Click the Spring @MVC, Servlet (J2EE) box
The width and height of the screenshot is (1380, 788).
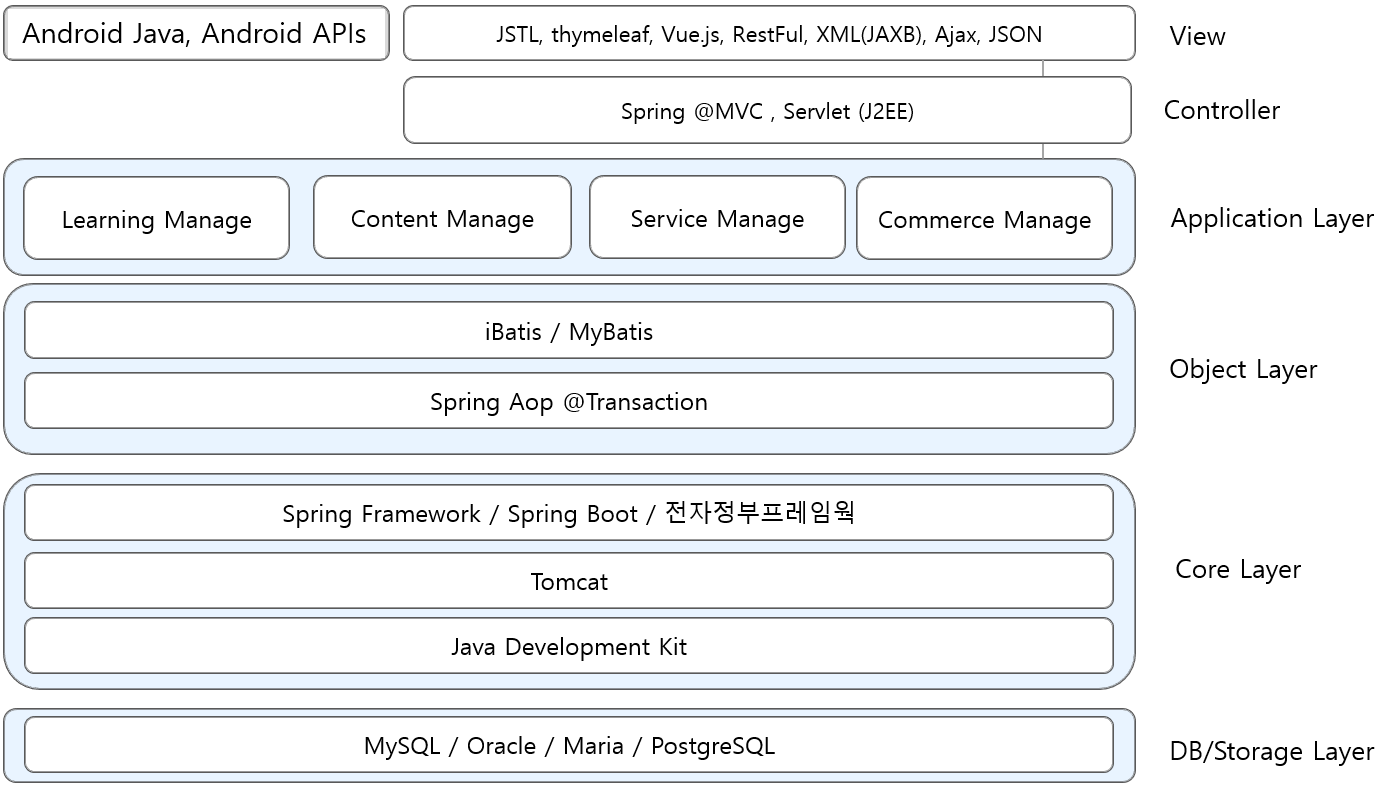767,111
